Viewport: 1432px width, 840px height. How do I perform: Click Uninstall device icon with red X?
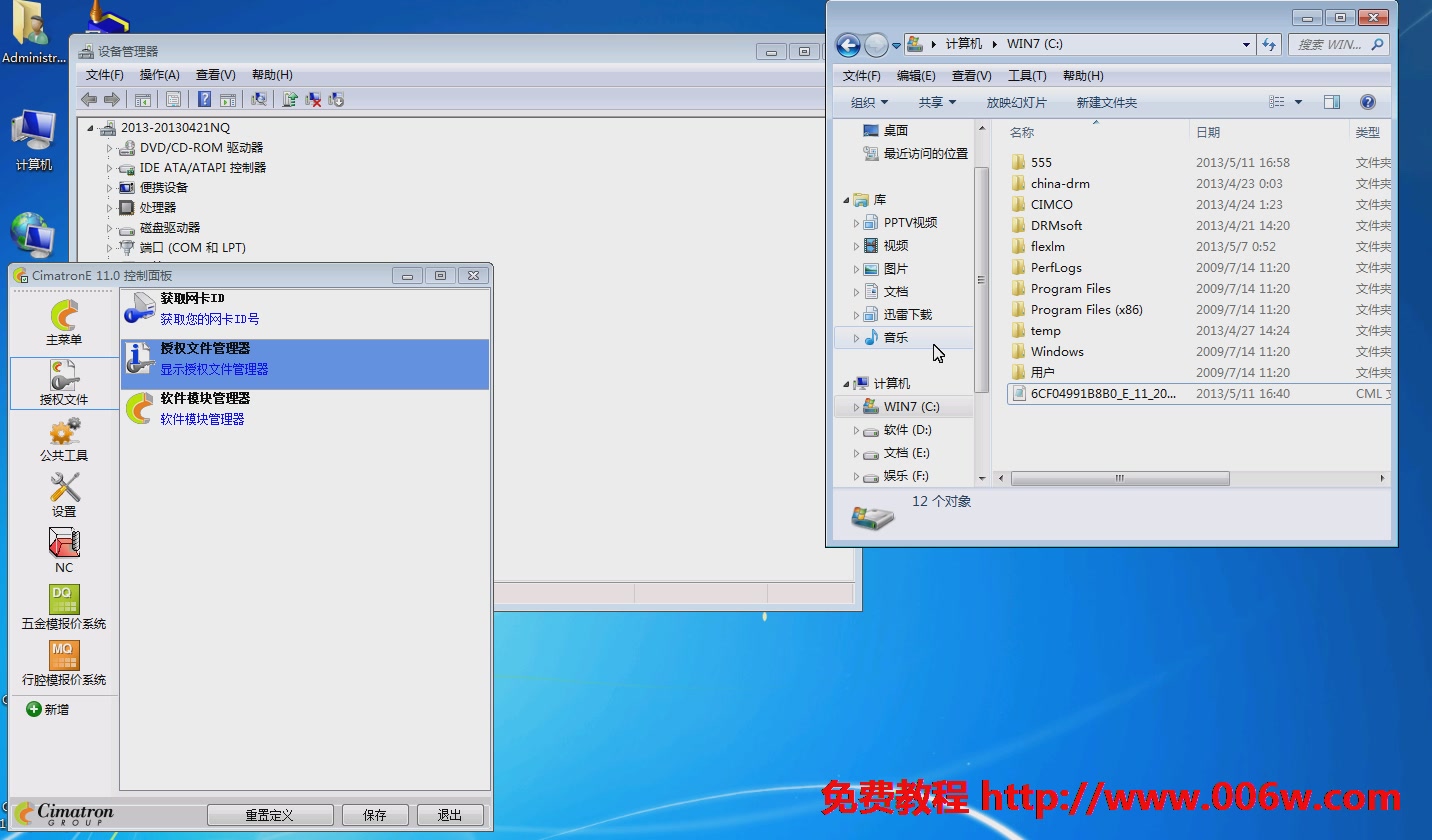click(x=313, y=99)
